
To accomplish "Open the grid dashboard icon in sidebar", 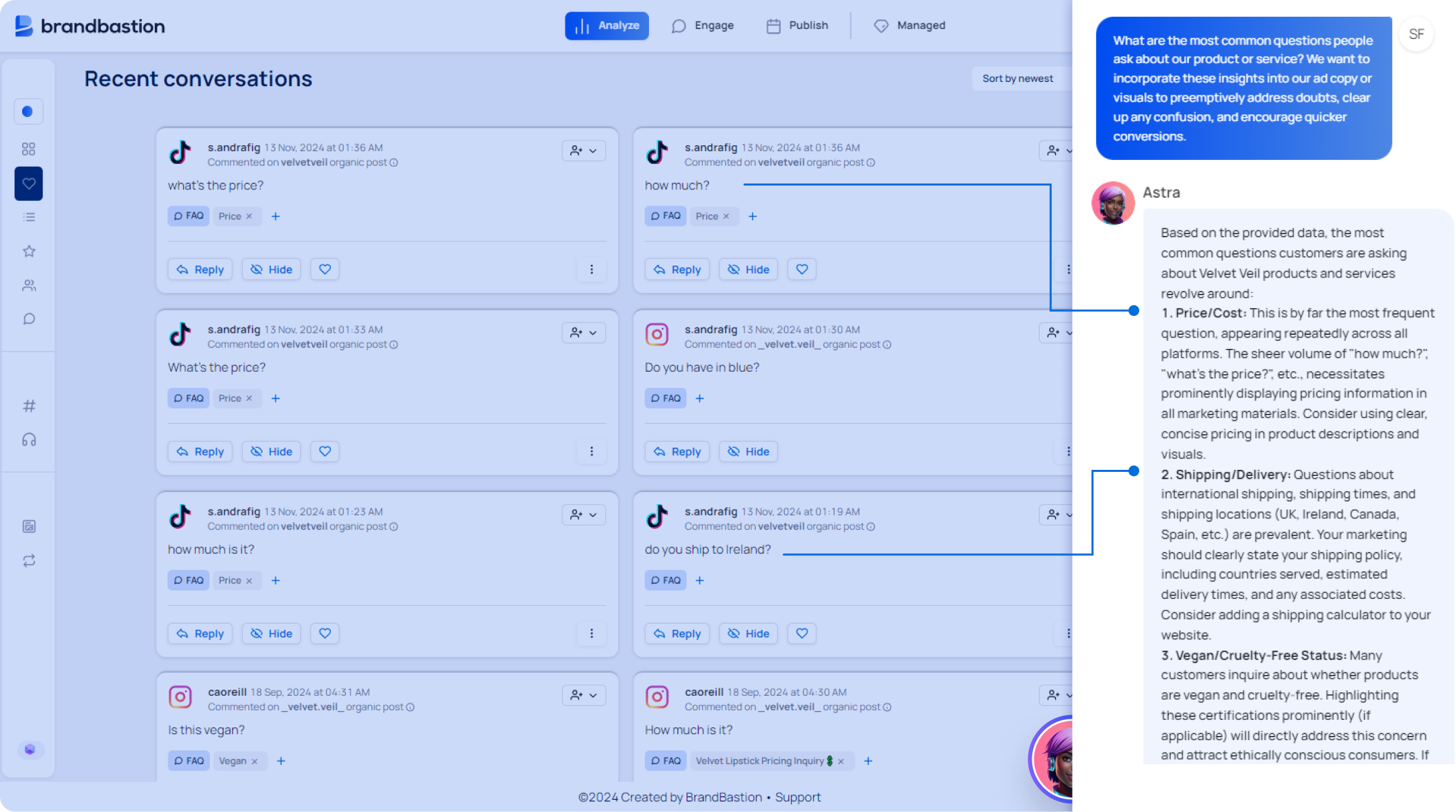I will click(x=28, y=149).
